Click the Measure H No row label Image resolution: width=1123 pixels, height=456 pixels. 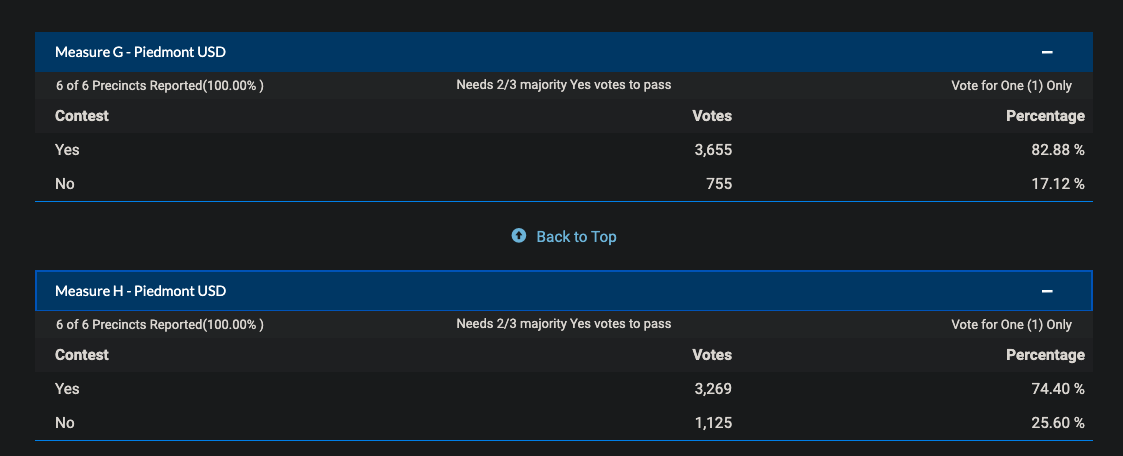point(64,423)
